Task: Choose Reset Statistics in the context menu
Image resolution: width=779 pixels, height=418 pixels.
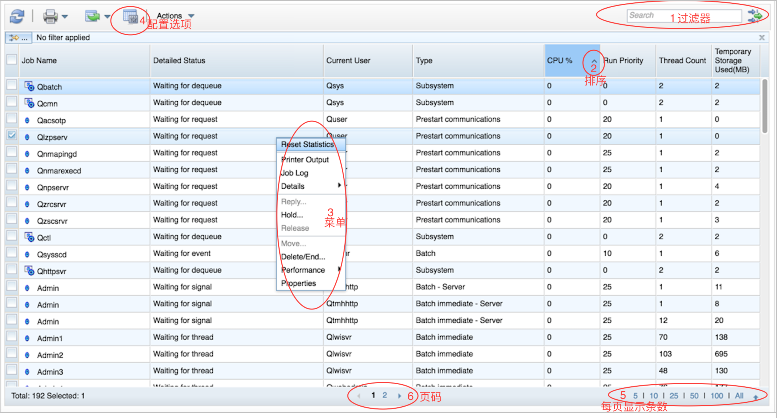Action: (x=307, y=145)
